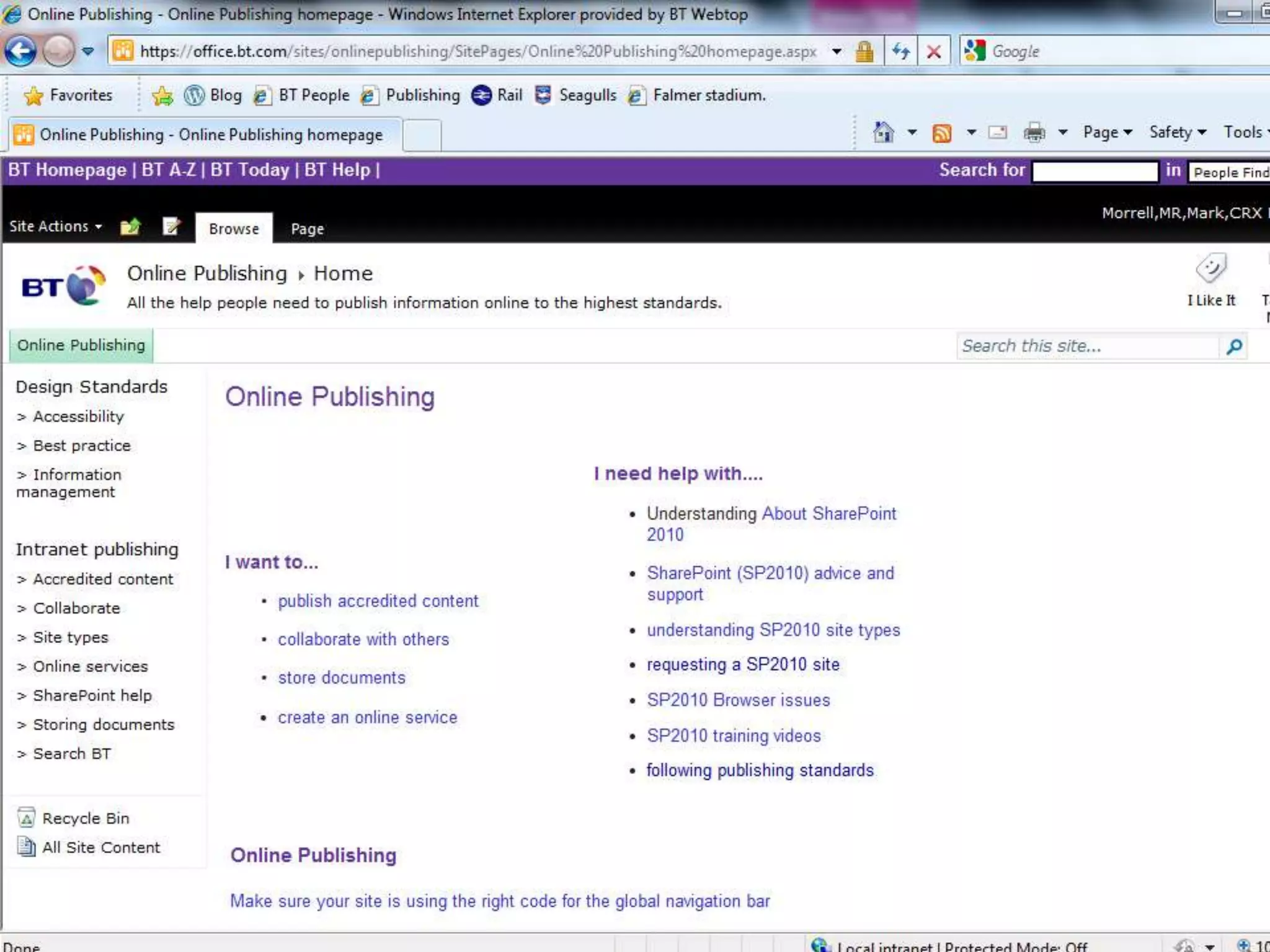
Task: Switch to the Browse ribbon tab
Action: (x=234, y=228)
